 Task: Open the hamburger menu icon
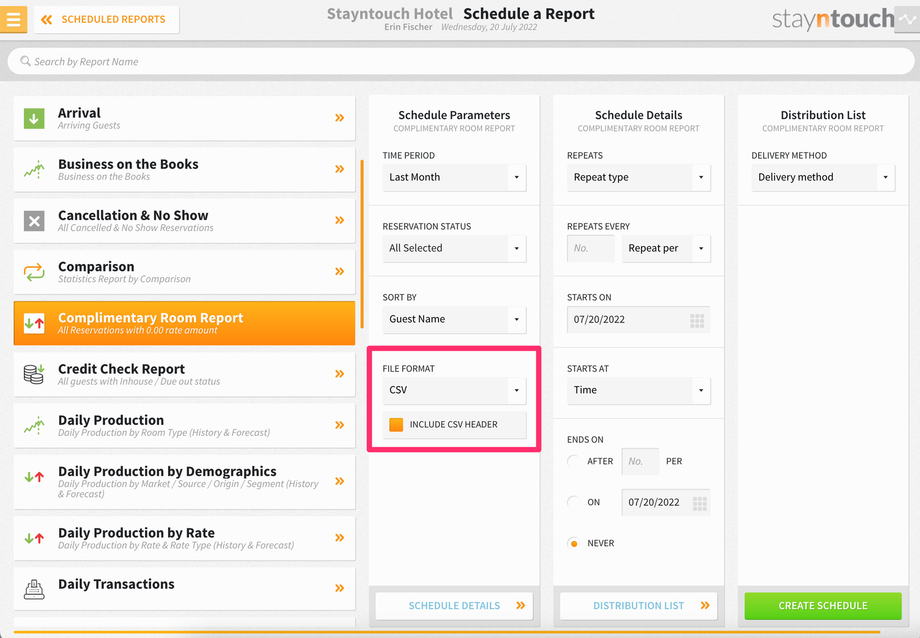[x=13, y=19]
